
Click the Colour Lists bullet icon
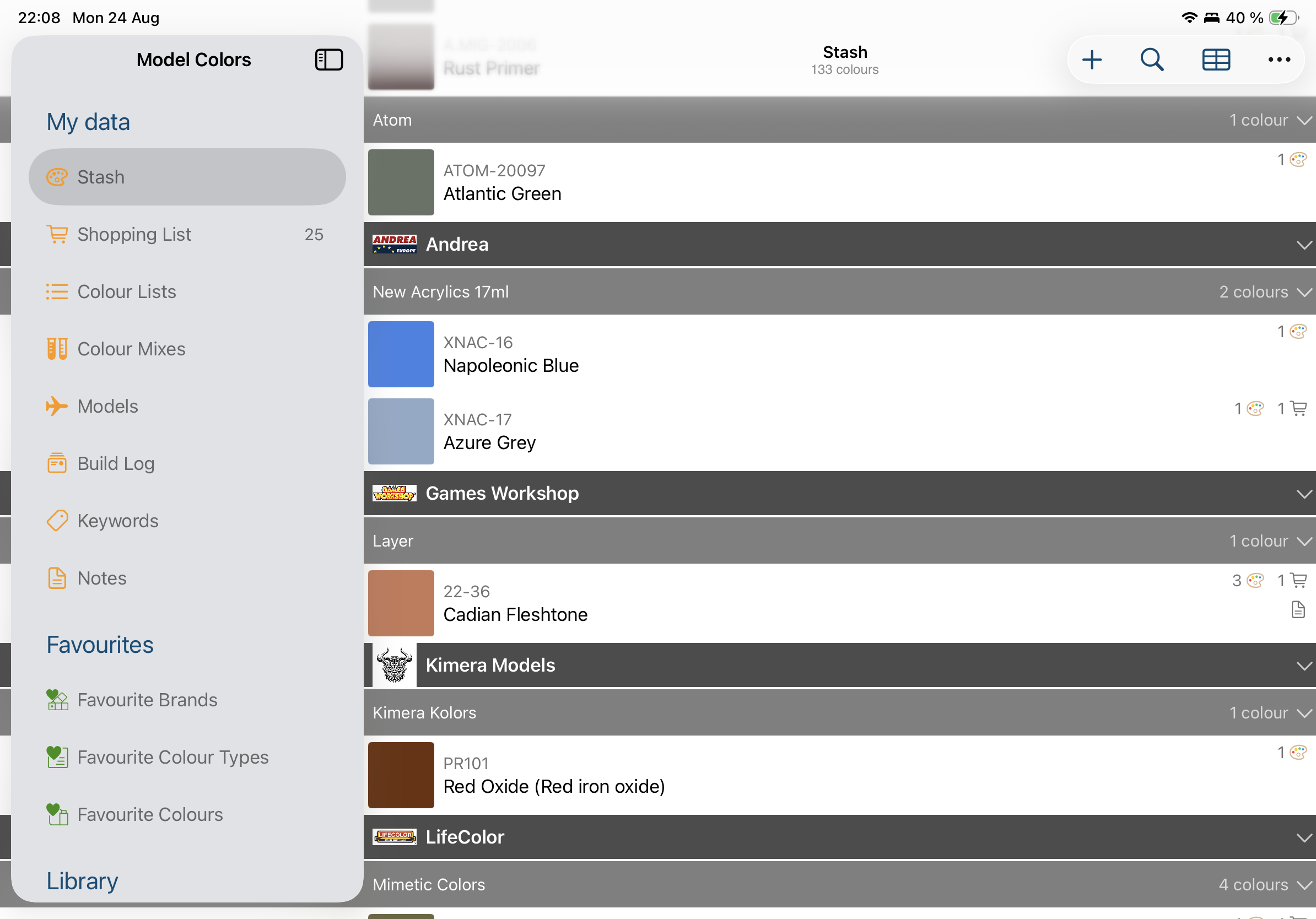click(x=57, y=291)
